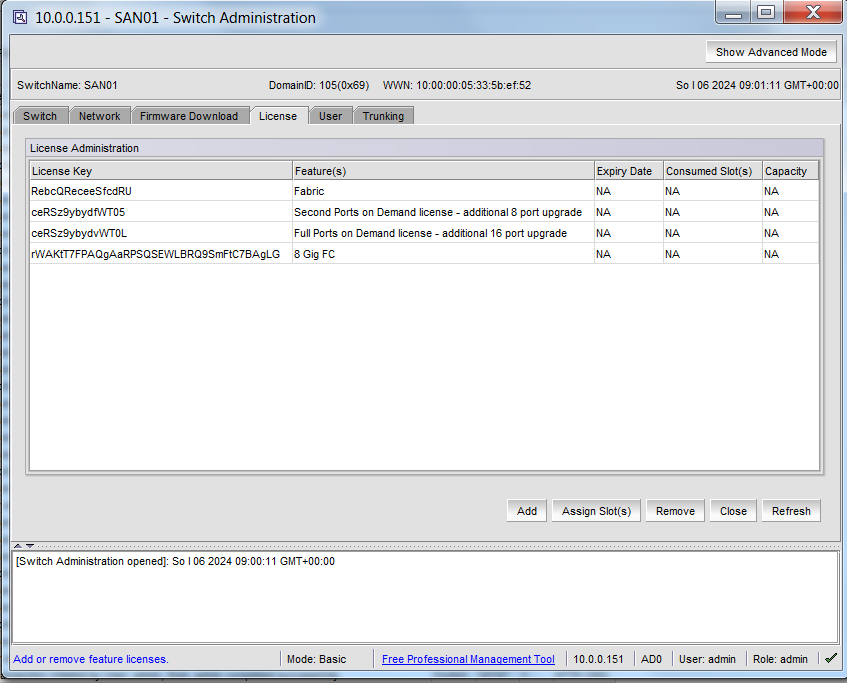
Task: Go to the User tab
Action: pyautogui.click(x=330, y=116)
